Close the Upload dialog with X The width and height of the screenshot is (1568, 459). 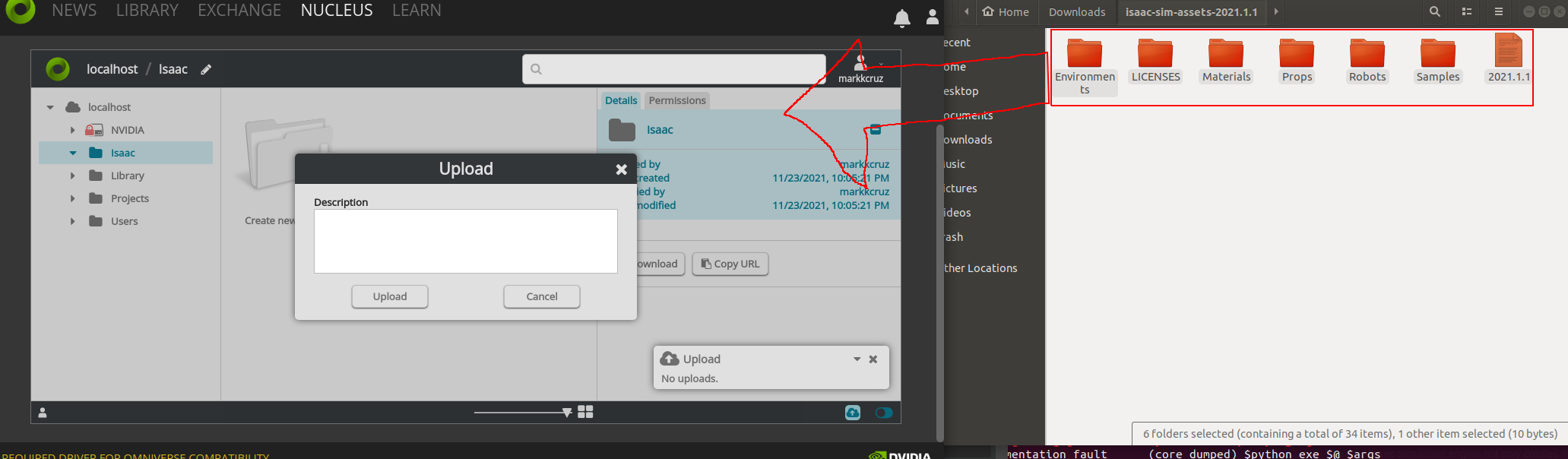click(x=621, y=169)
